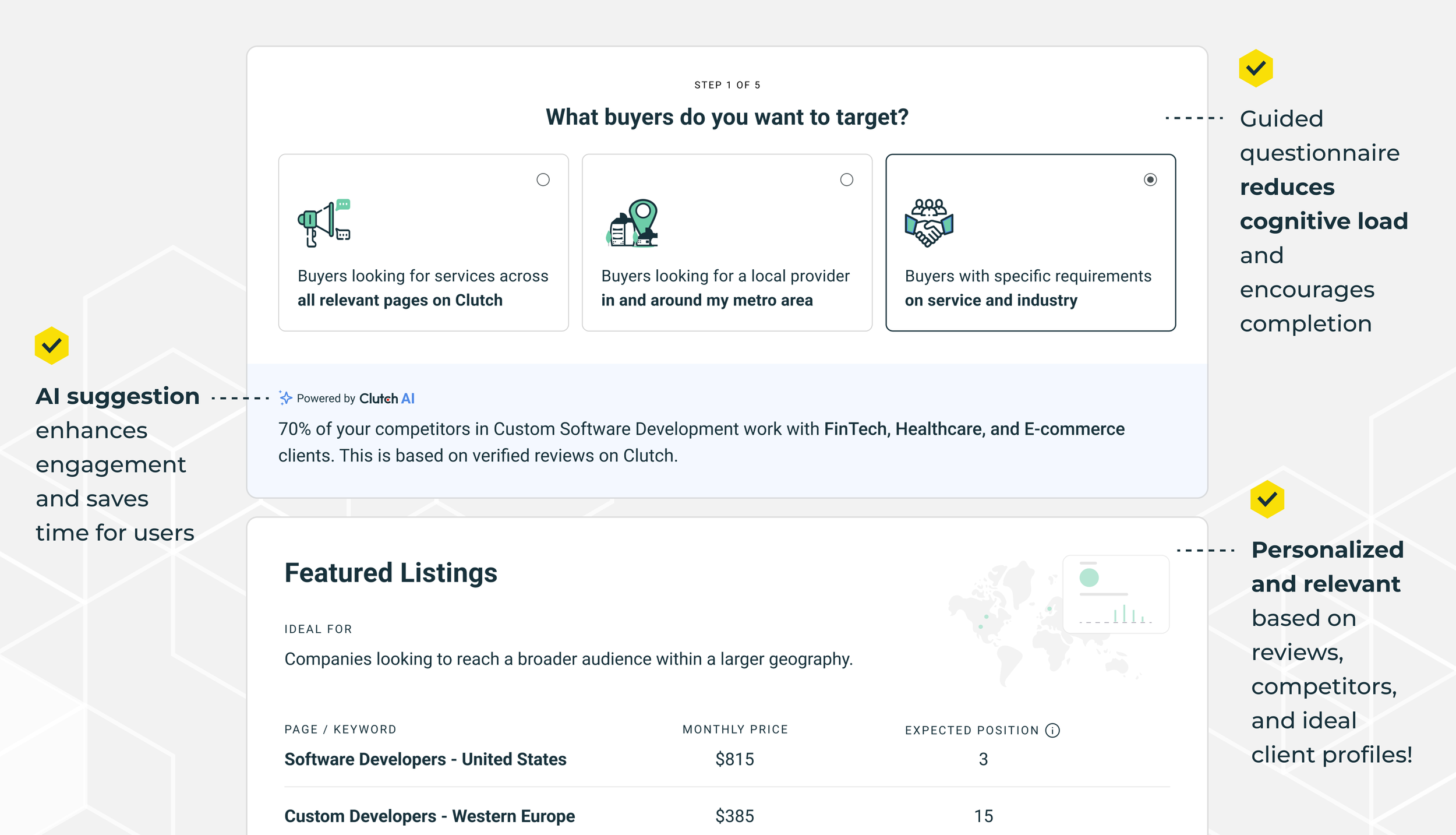Click the Featured Listings chart thumbnail
1456x835 pixels.
coord(1116,594)
